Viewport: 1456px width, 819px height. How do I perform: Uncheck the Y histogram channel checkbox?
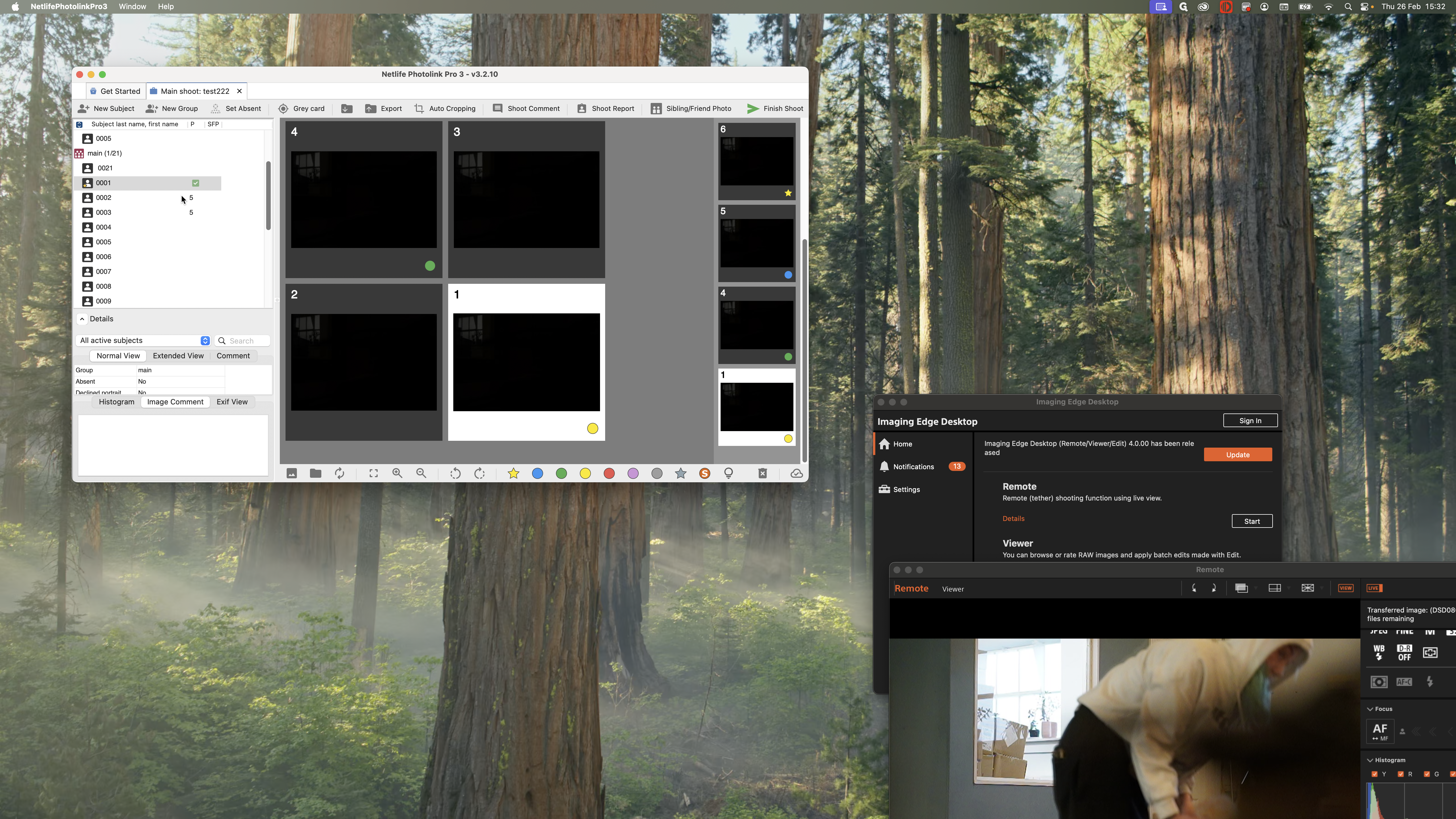[1375, 774]
